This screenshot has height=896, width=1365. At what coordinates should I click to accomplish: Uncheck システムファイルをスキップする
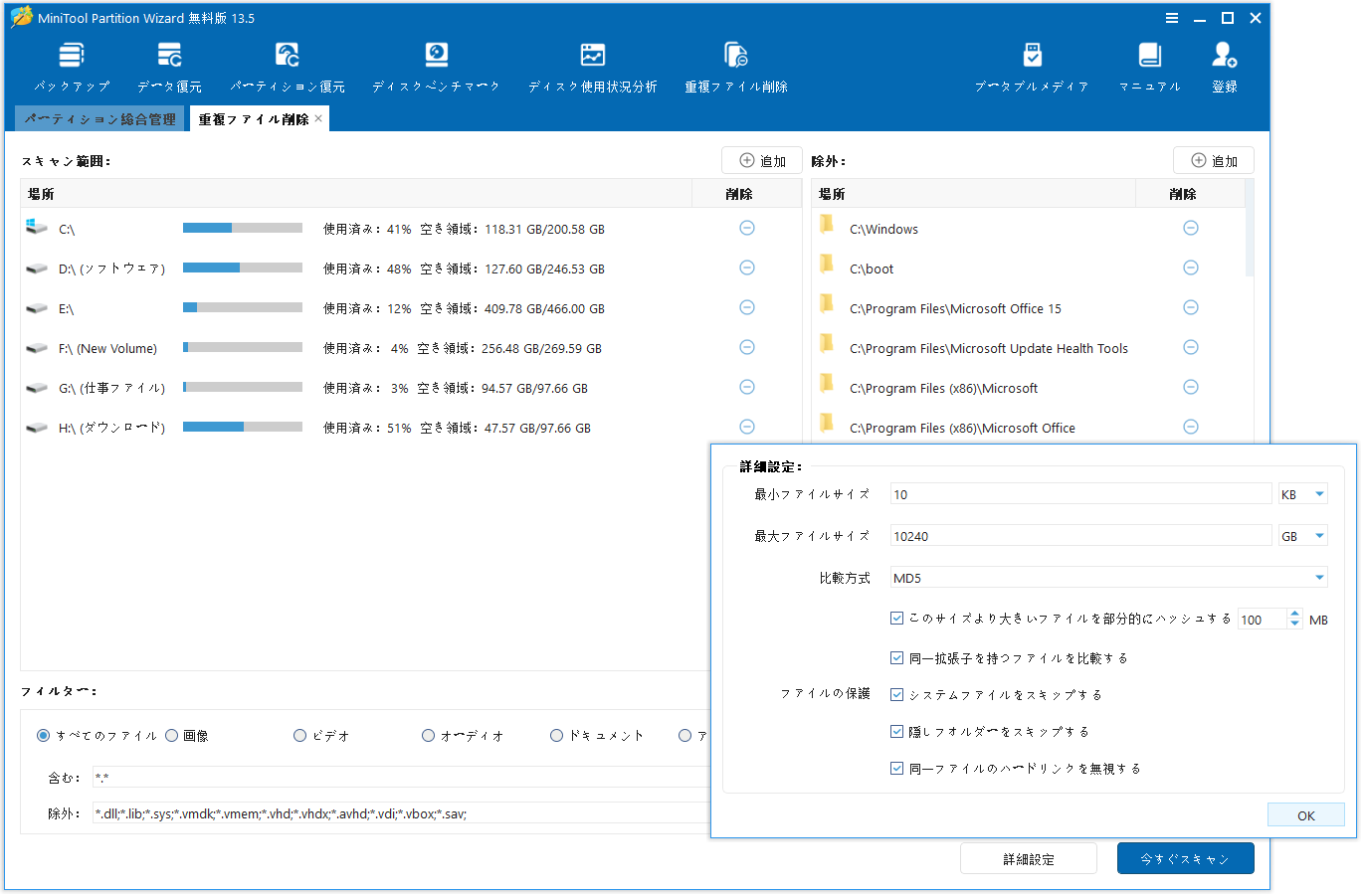(896, 695)
